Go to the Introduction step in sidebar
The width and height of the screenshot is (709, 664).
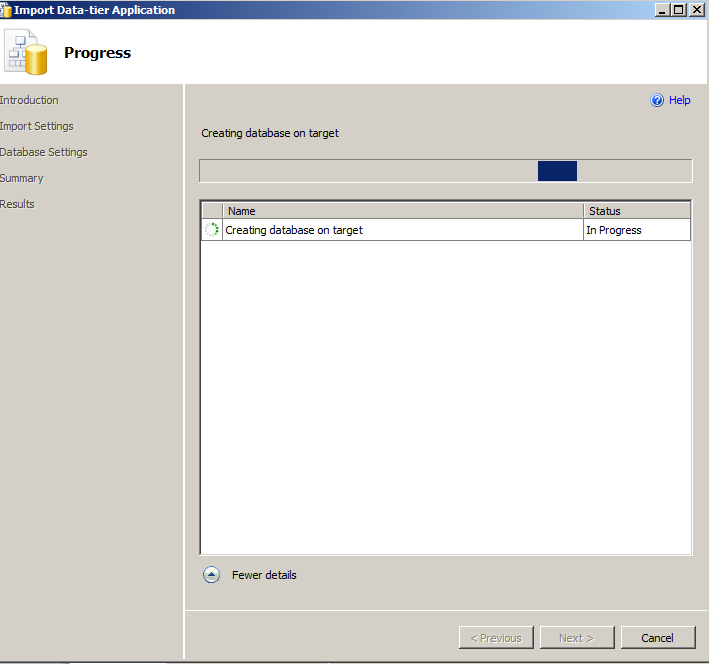click(29, 100)
